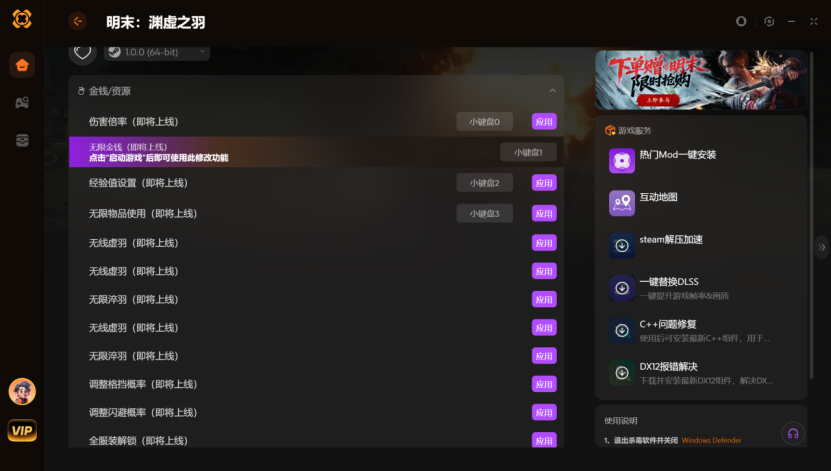Open the 明末 promotional banner
This screenshot has width=831, height=471.
click(x=701, y=80)
